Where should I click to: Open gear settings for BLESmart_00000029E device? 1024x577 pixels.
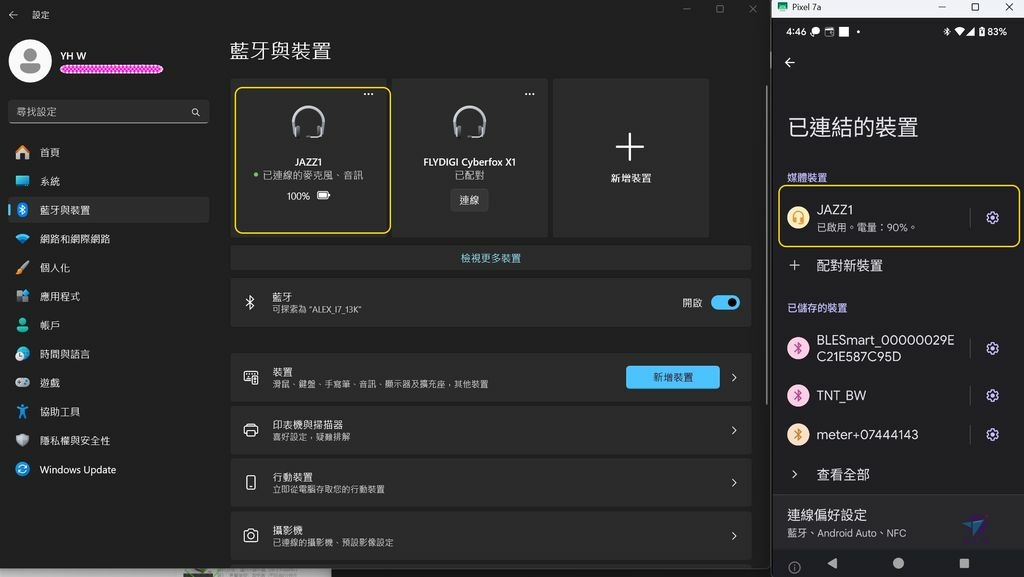[x=993, y=349]
